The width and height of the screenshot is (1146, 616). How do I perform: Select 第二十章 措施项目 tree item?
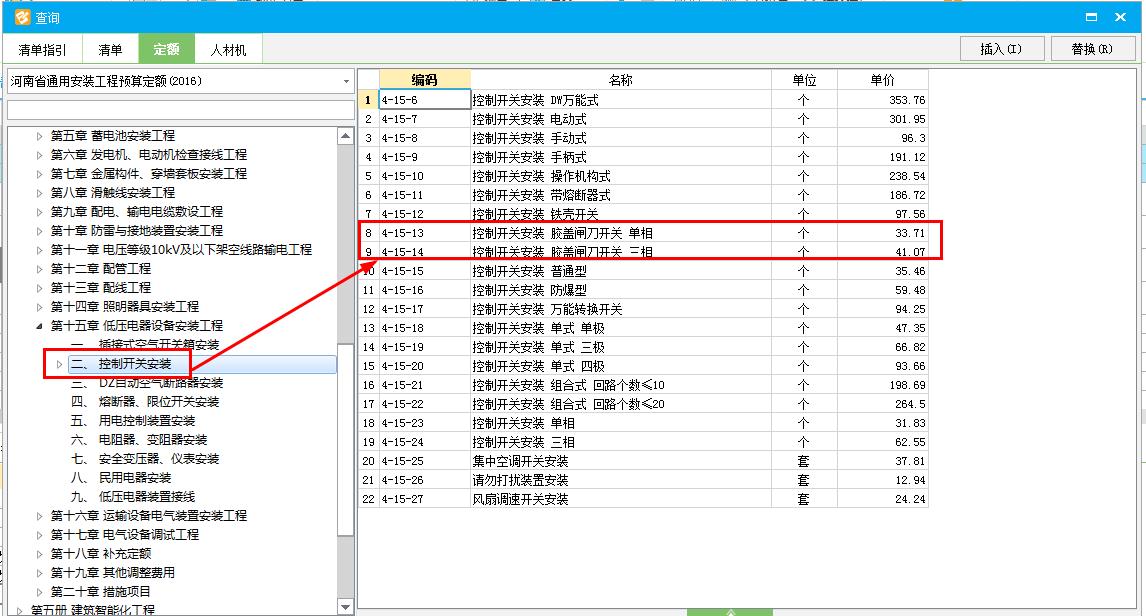101,592
